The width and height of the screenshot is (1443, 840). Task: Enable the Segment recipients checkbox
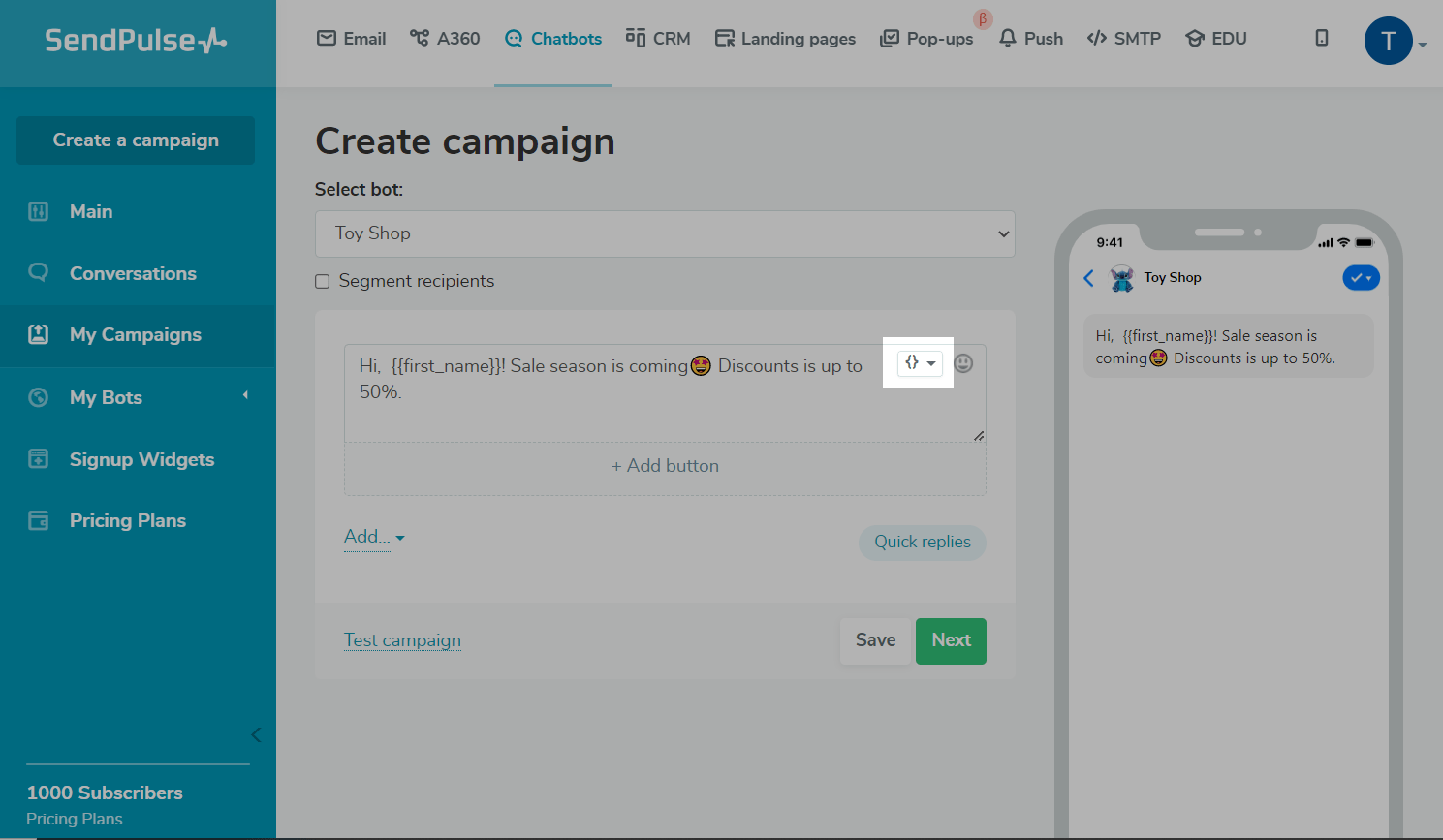[x=323, y=282]
